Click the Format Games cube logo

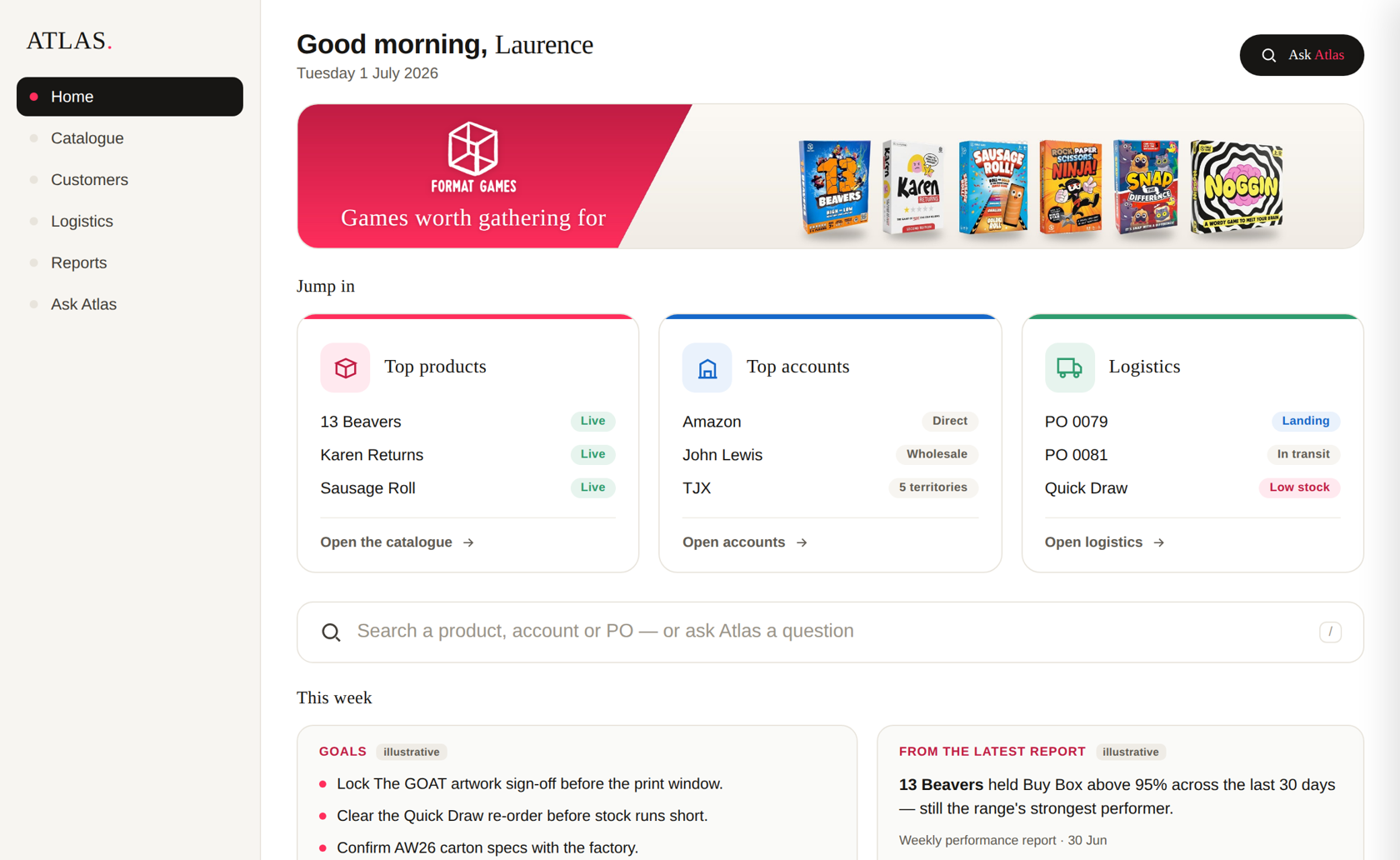coord(473,157)
